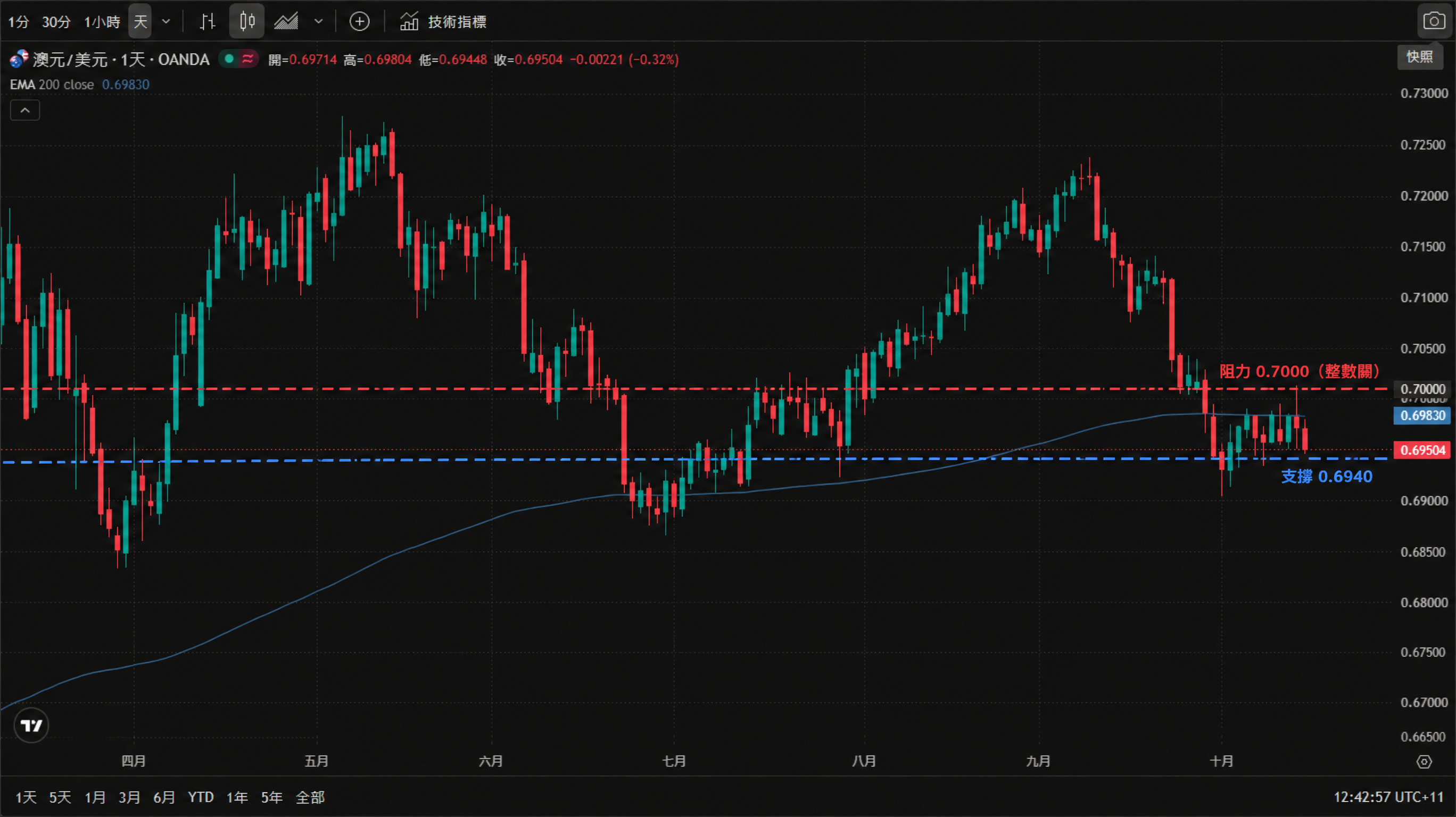The image size is (1456, 817).
Task: Select the area chart style icon
Action: 286,21
